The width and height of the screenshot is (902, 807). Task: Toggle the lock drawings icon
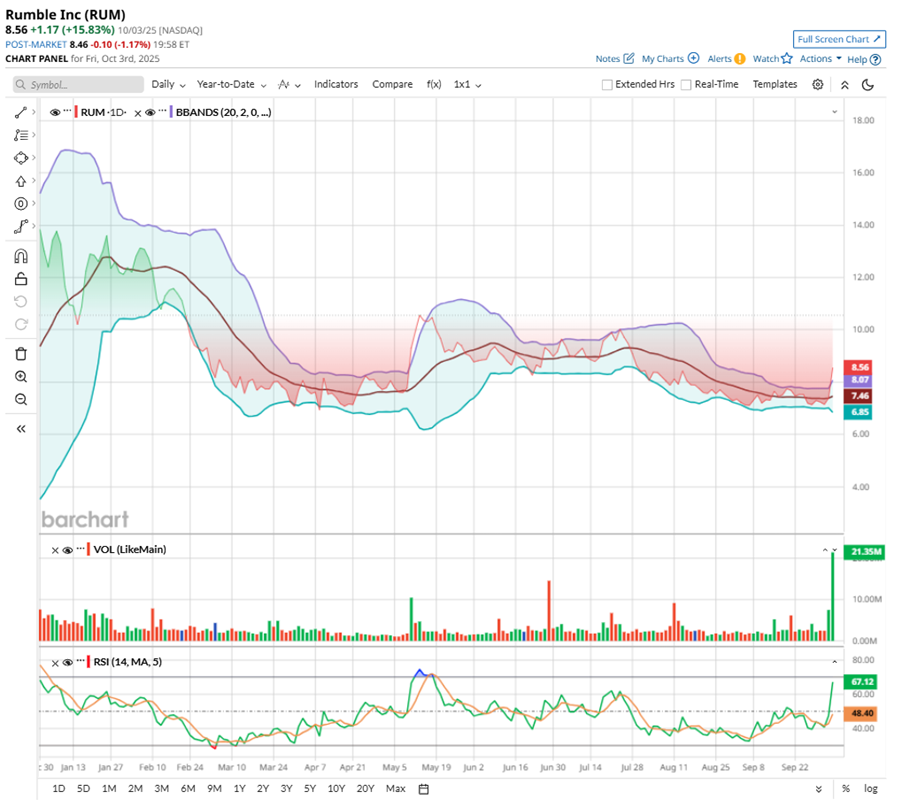(x=21, y=279)
